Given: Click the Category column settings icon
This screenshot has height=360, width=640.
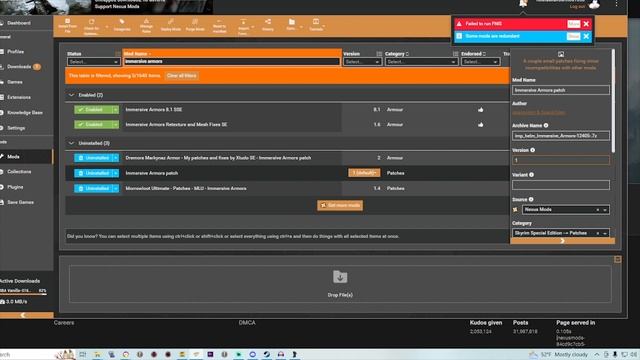Looking at the screenshot, I should [456, 54].
